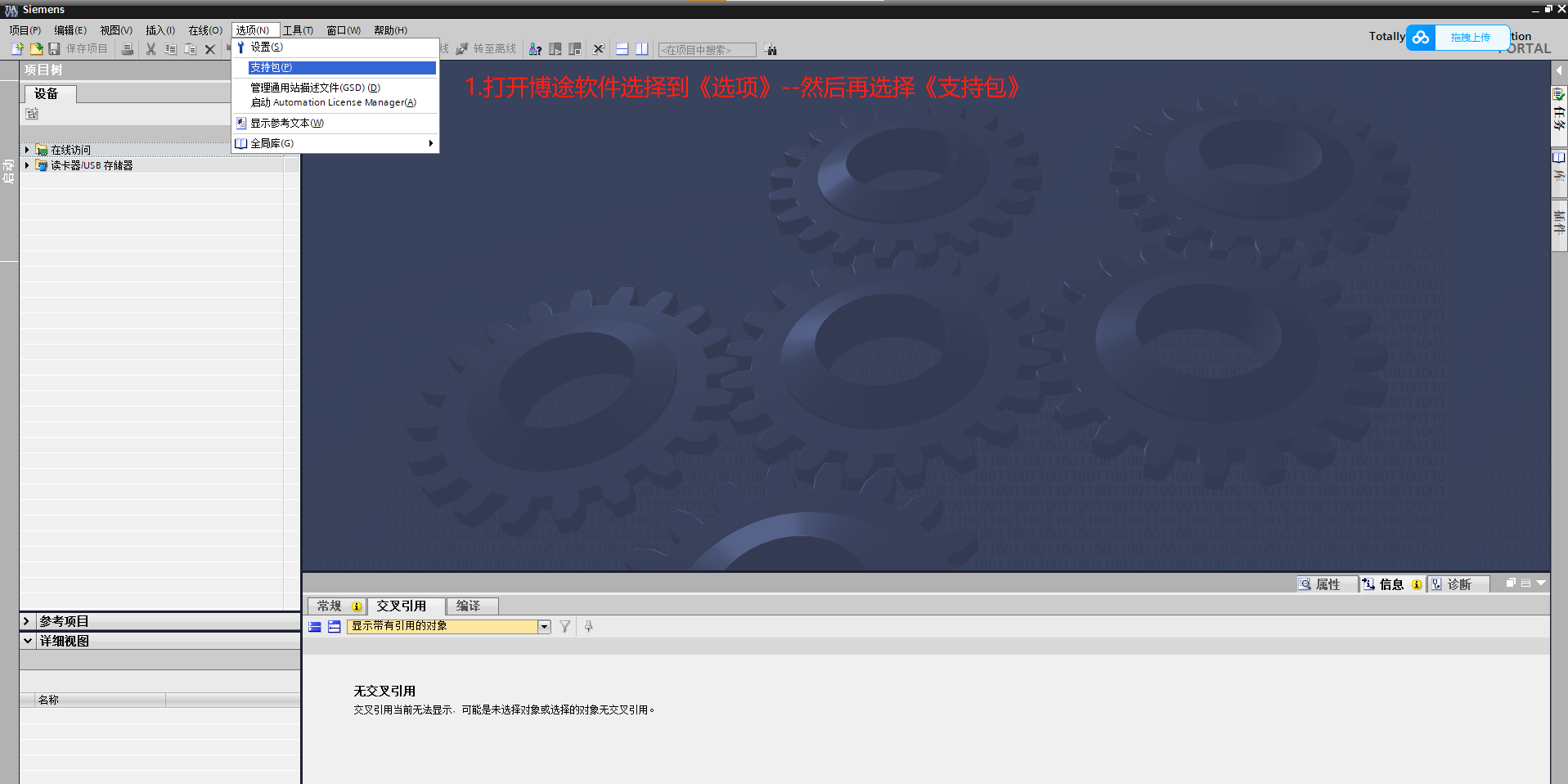Click the start CPU toolbar icon
Screen dimensions: 1568x784
pos(555,49)
